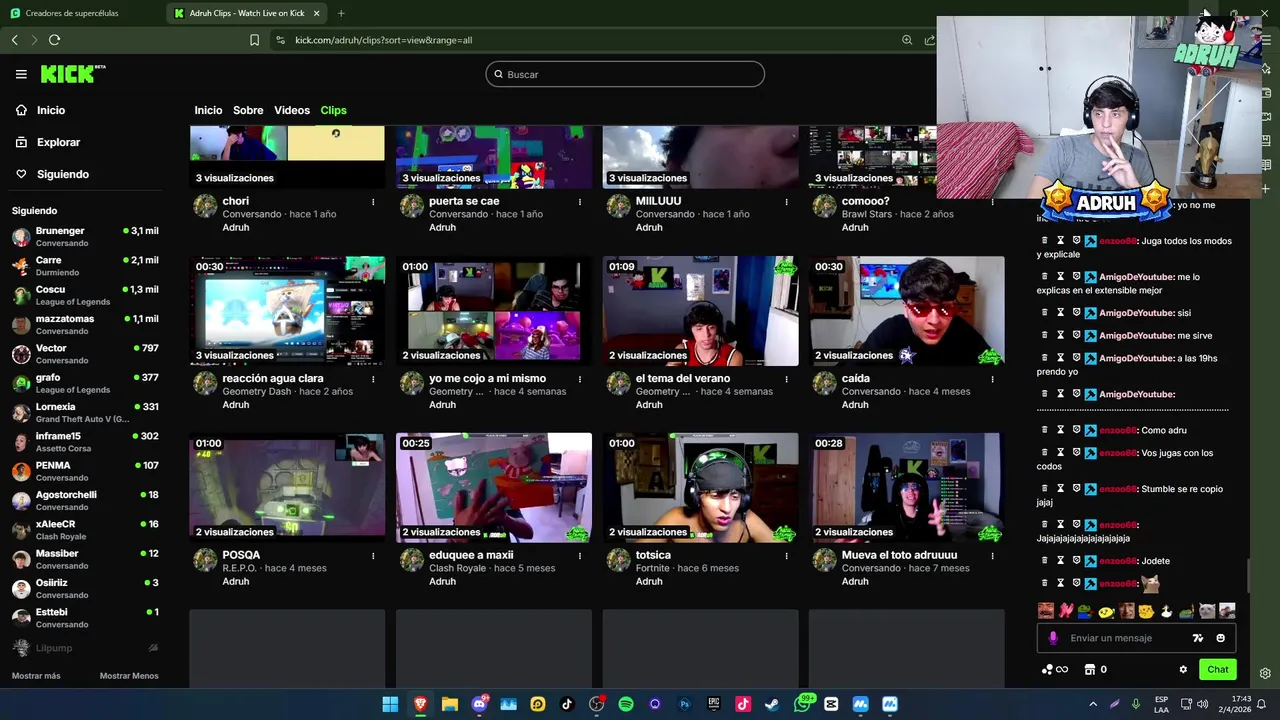Open channel points infinity icon
This screenshot has width=1280, height=720.
click(1055, 670)
